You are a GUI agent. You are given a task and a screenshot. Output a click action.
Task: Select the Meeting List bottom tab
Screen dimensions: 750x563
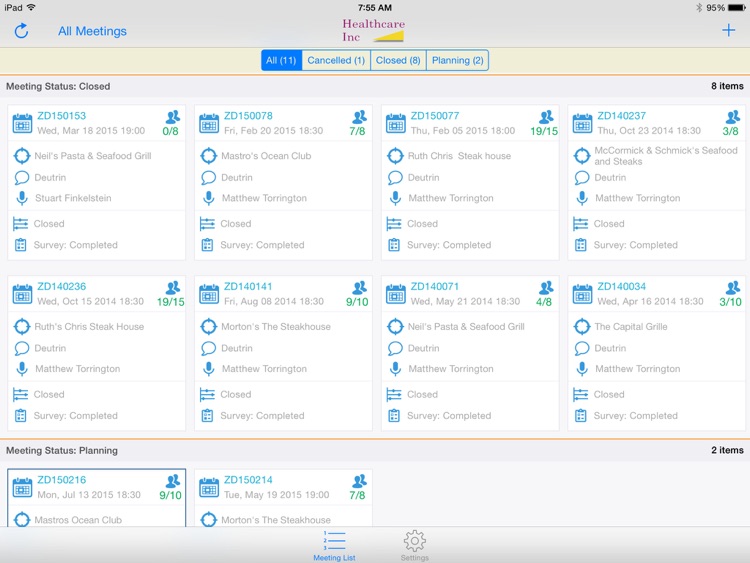coord(334,545)
